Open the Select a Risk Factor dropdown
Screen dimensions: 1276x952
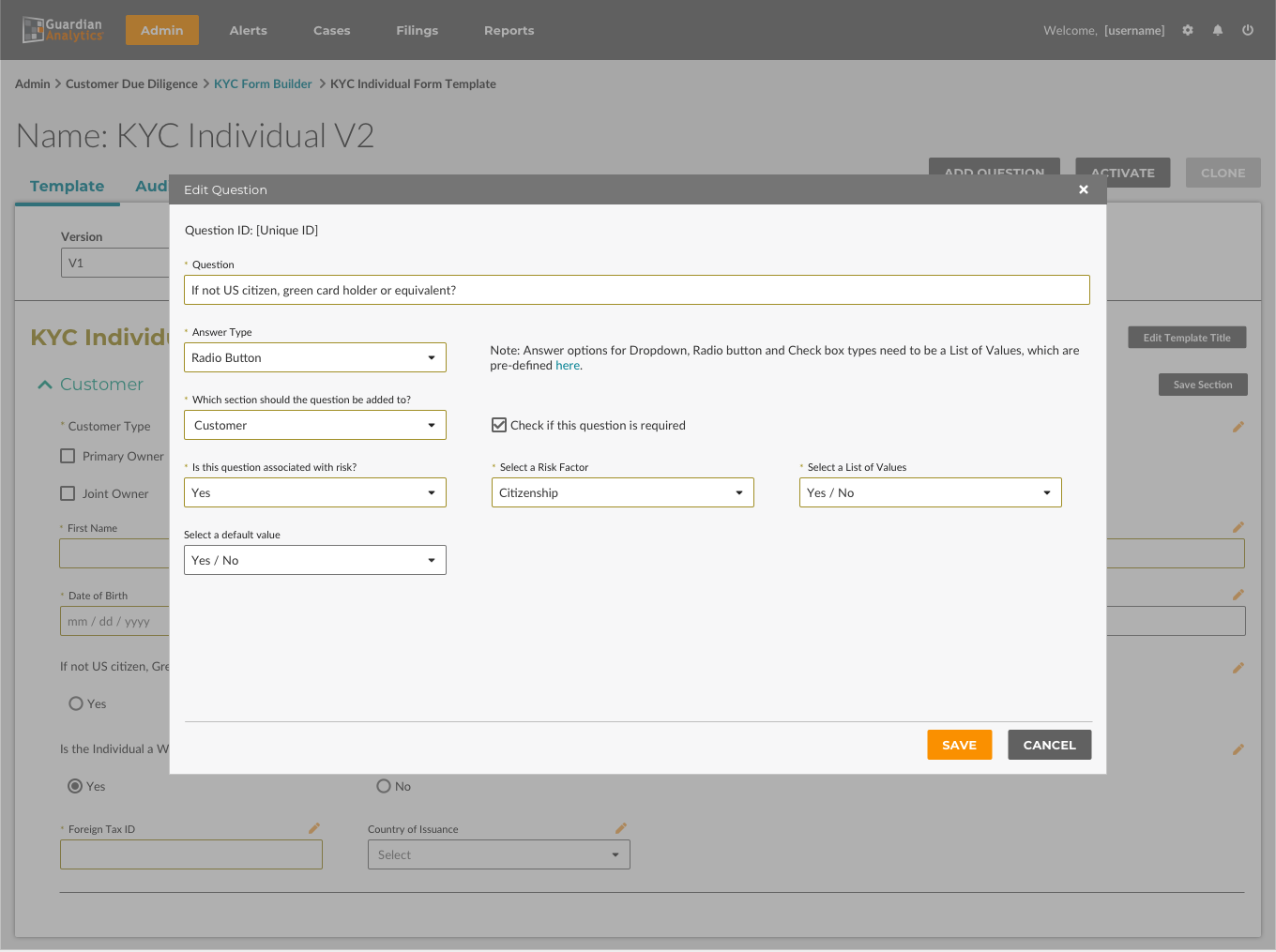coord(623,492)
